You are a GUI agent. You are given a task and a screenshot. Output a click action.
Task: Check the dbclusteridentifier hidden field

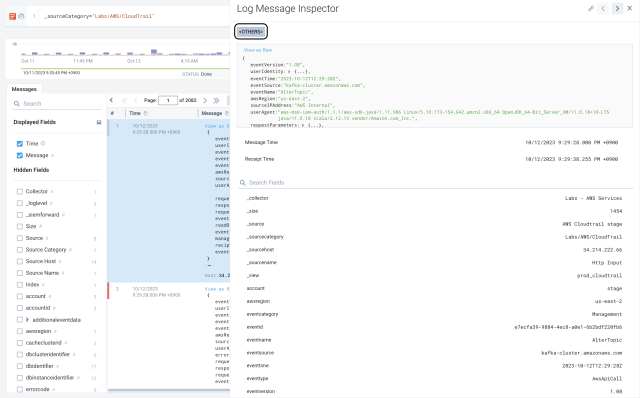[x=20, y=354]
